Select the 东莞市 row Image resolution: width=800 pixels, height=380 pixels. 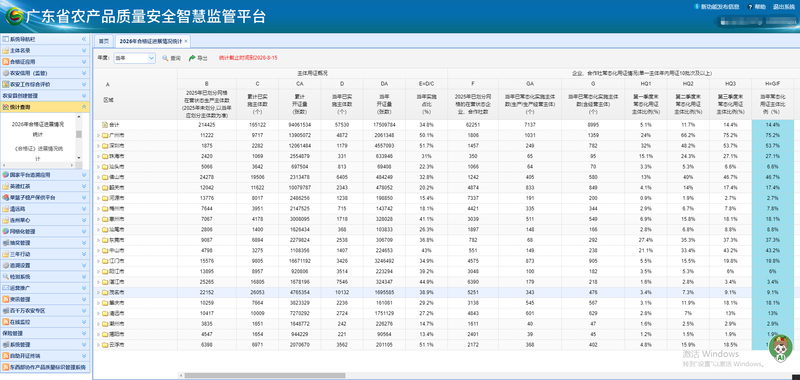(x=443, y=240)
